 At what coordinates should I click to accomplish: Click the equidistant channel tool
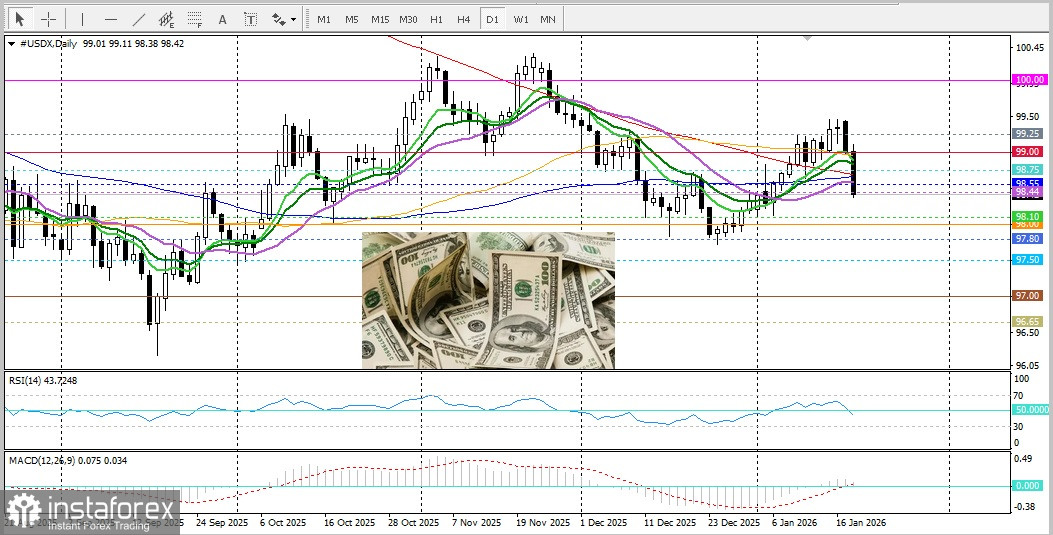(x=166, y=19)
